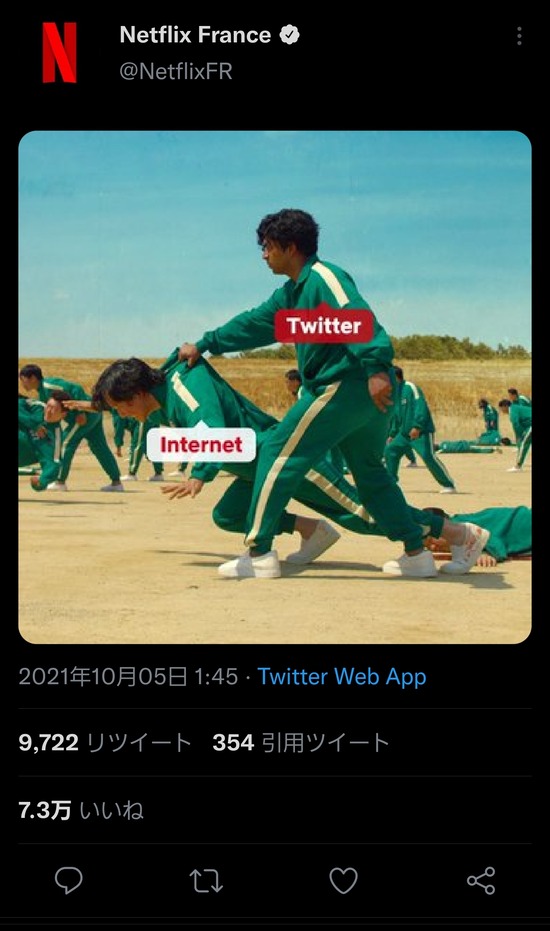The image size is (550, 931).
Task: Open the Netflix N logo profile picture
Action: click(59, 53)
